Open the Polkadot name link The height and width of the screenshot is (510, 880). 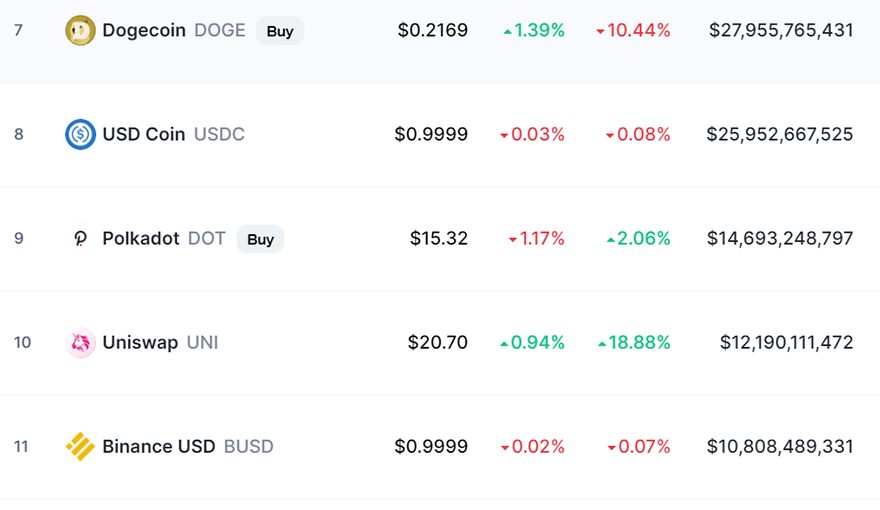[141, 238]
